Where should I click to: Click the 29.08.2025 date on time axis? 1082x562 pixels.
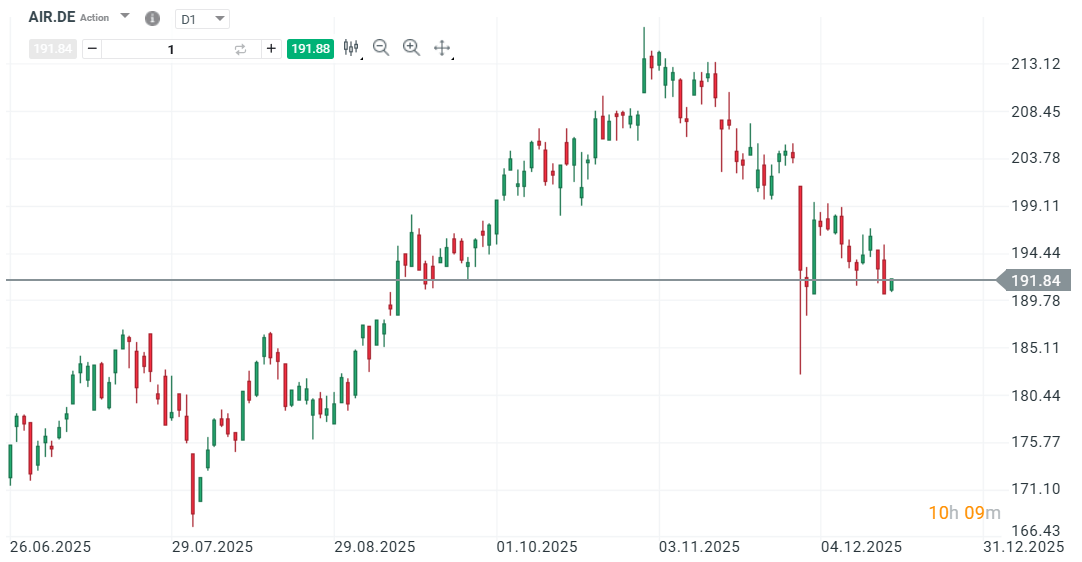[x=374, y=547]
